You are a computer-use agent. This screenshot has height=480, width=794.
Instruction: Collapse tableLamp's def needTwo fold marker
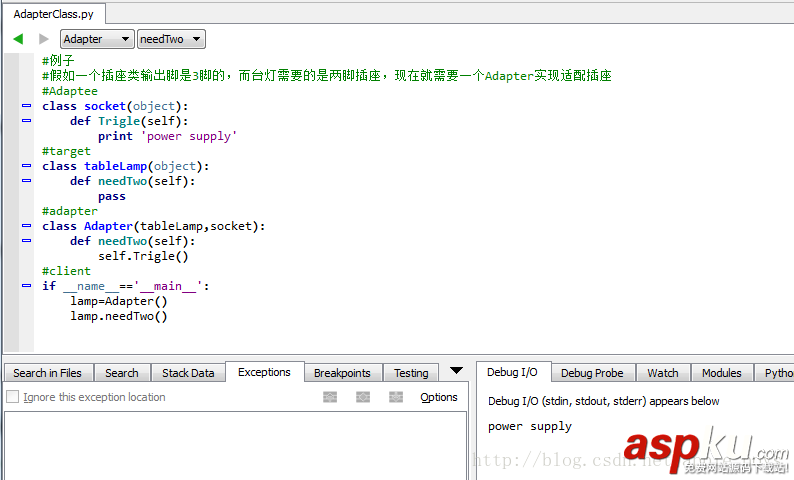click(x=26, y=180)
